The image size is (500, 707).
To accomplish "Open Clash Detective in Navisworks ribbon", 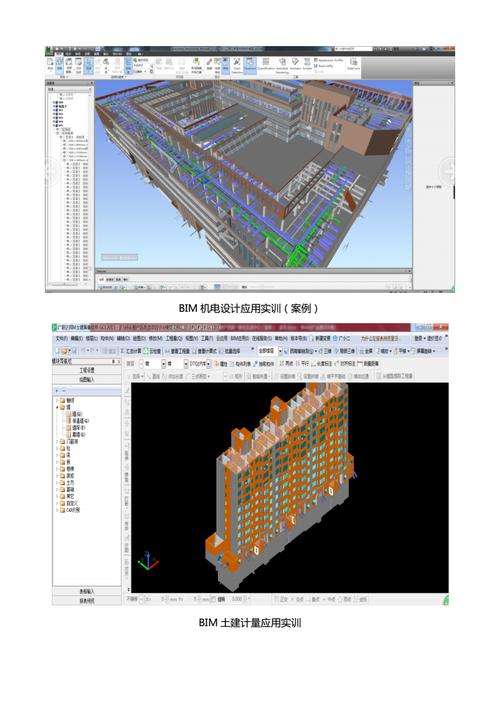I will 236,65.
